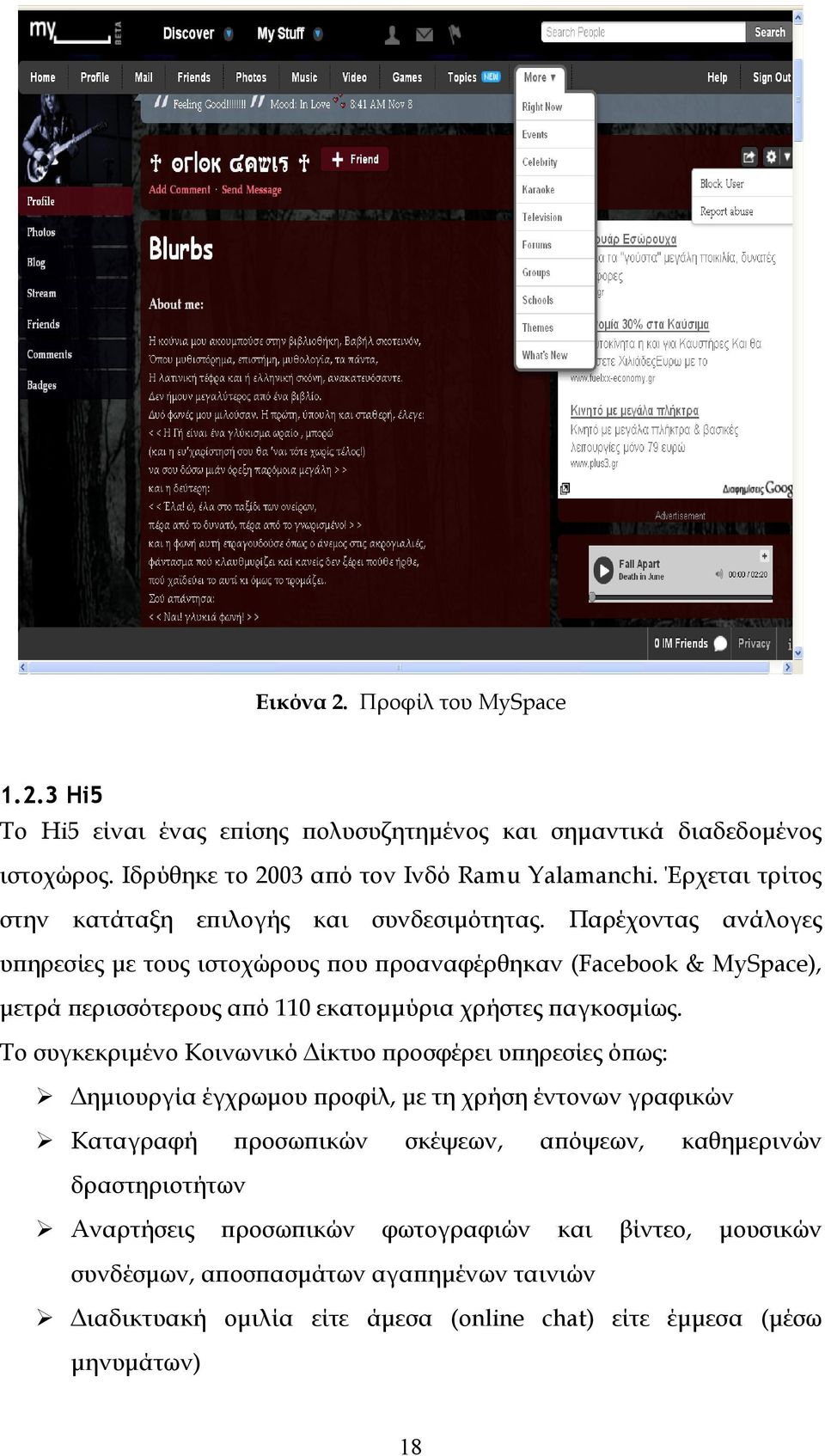Viewport: 825px width, 1456px height.
Task: Click the vertical scrollbar down arrow
Action: coord(798,653)
